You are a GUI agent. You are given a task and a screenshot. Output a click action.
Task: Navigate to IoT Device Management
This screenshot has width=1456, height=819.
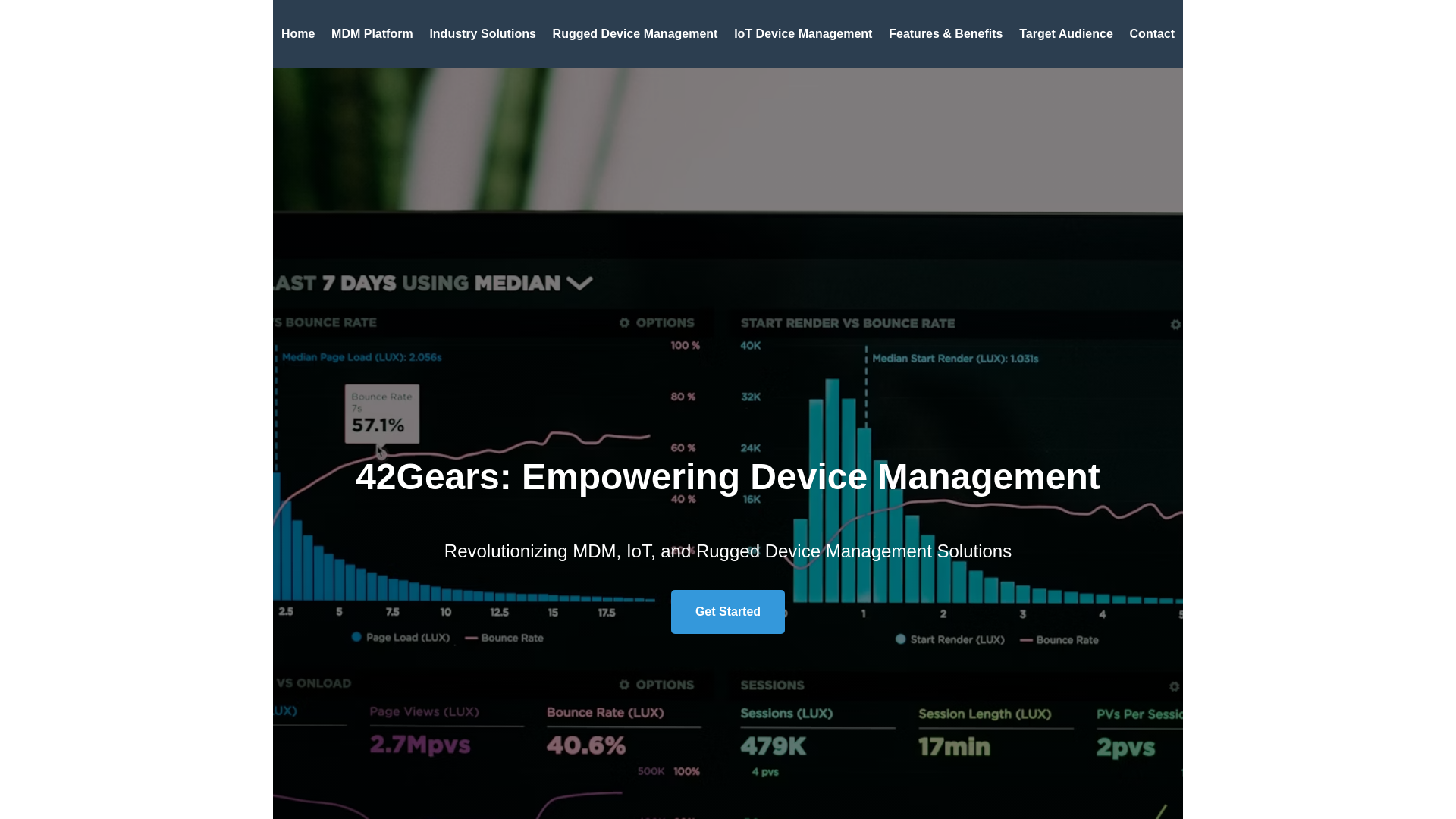tap(802, 33)
